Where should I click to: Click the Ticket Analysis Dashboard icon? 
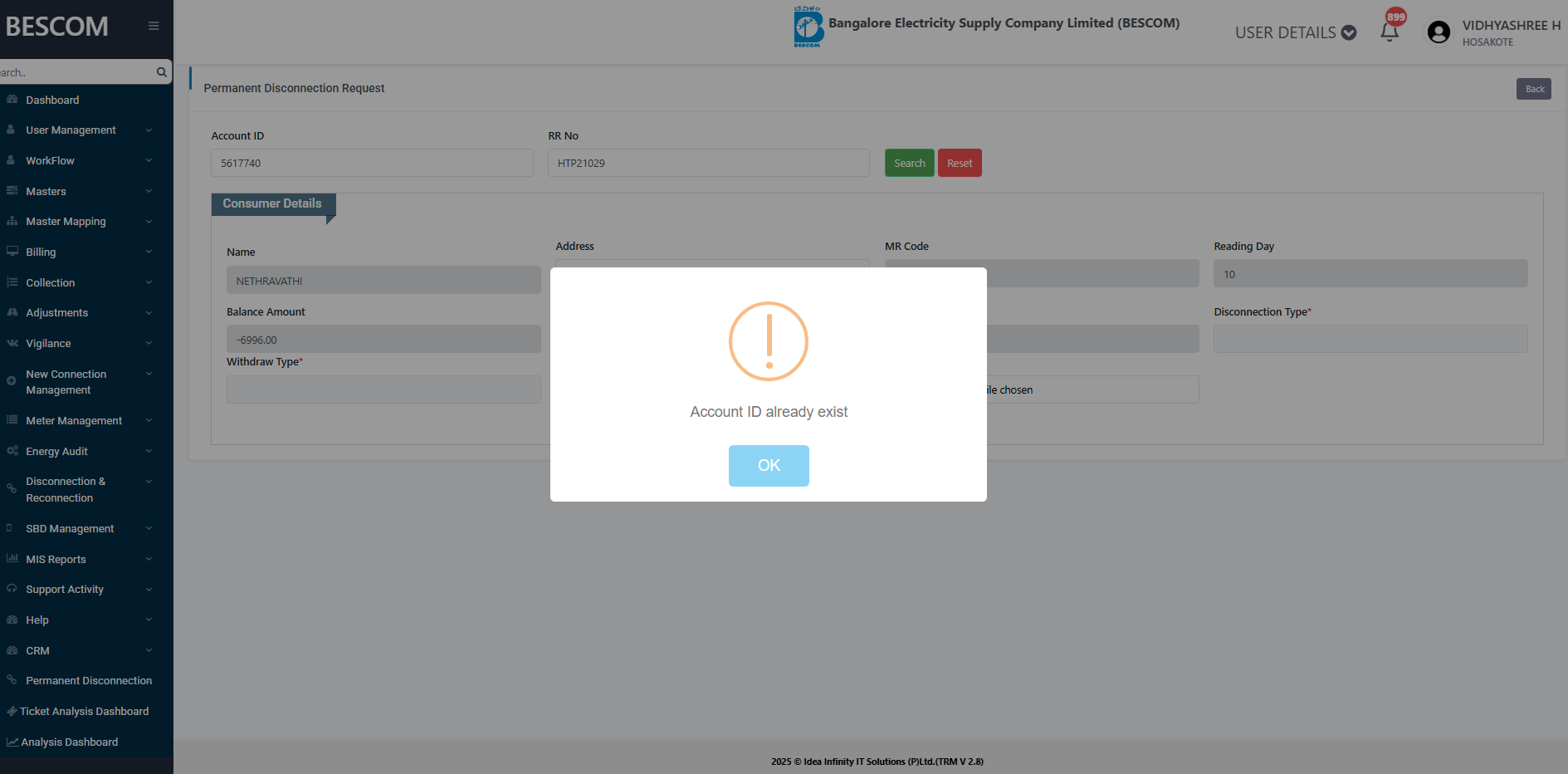[x=12, y=711]
